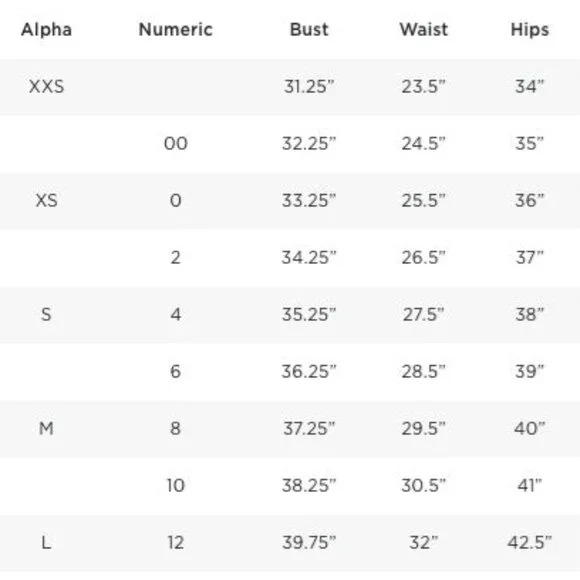The image size is (580, 580).
Task: Click the M alpha size label
Action: tap(46, 428)
